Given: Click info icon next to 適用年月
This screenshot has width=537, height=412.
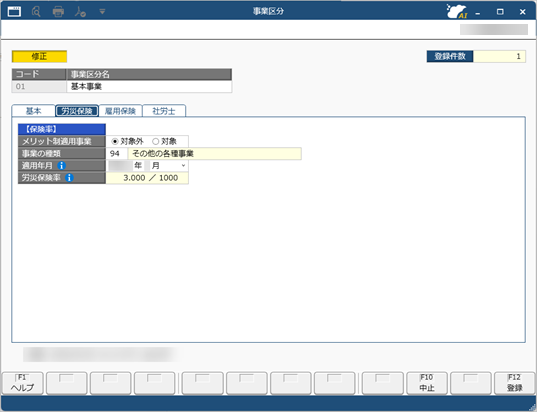Looking at the screenshot, I should pyautogui.click(x=62, y=166).
